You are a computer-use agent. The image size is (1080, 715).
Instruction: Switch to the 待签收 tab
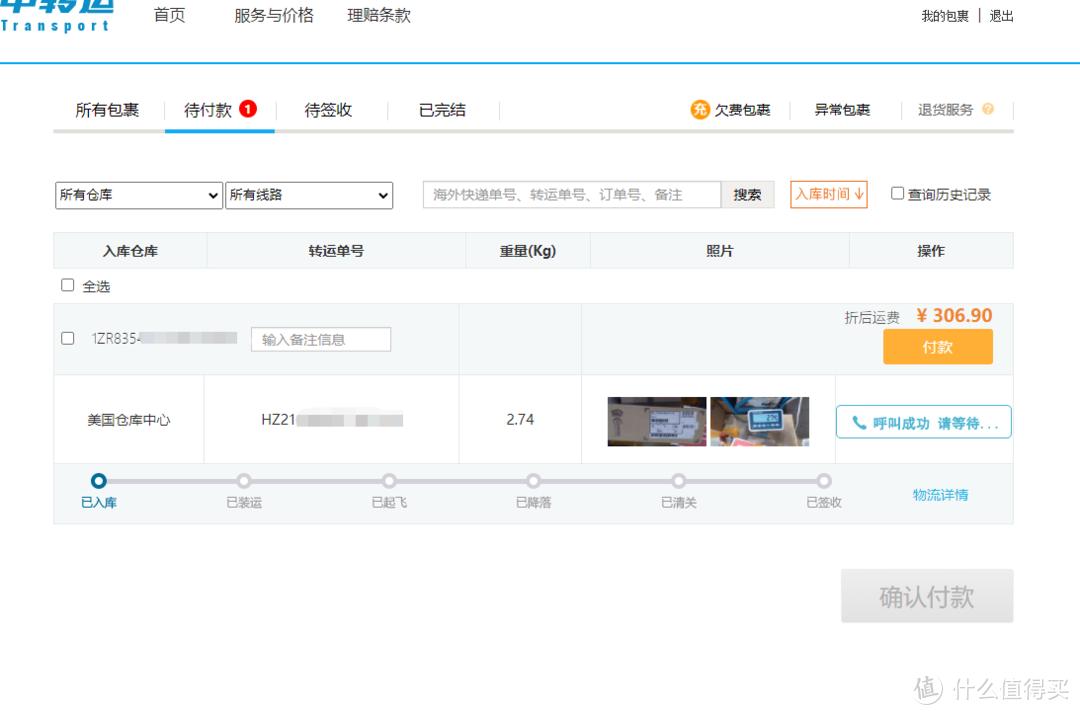pyautogui.click(x=328, y=110)
